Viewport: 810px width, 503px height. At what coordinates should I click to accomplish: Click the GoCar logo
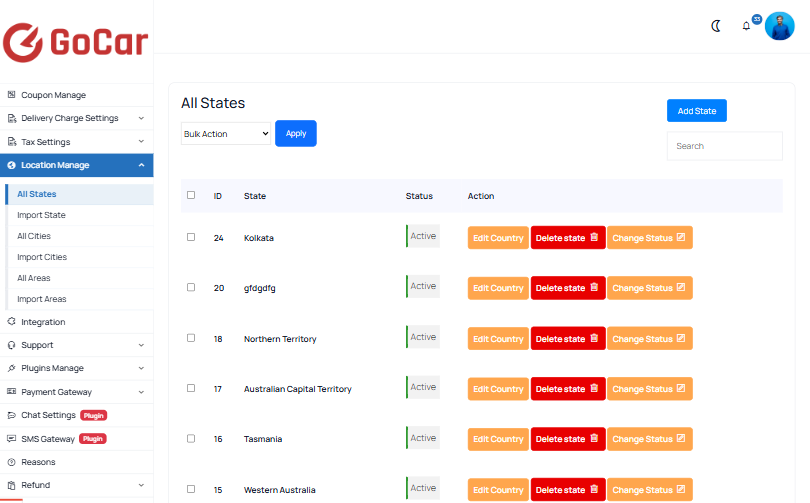(x=75, y=42)
